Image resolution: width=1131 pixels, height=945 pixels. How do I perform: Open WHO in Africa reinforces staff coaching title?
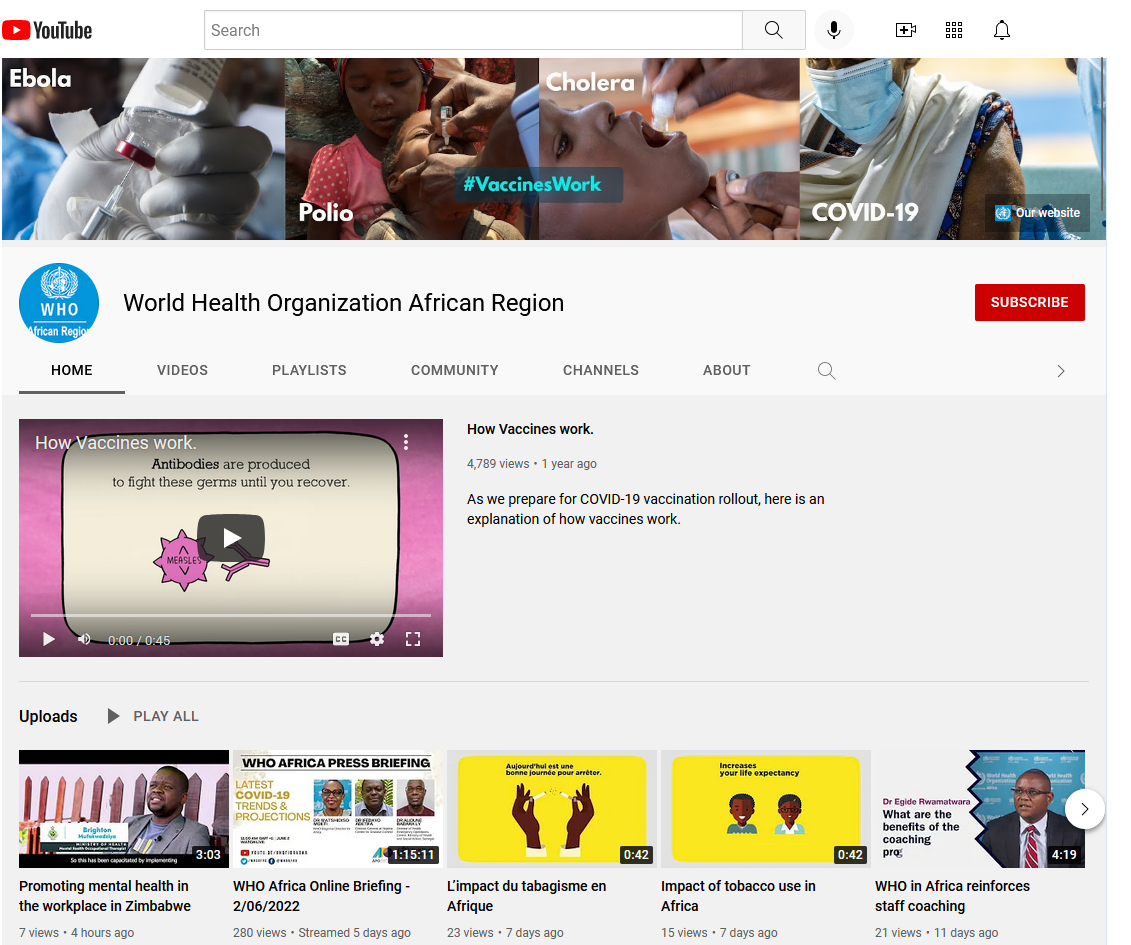[952, 896]
